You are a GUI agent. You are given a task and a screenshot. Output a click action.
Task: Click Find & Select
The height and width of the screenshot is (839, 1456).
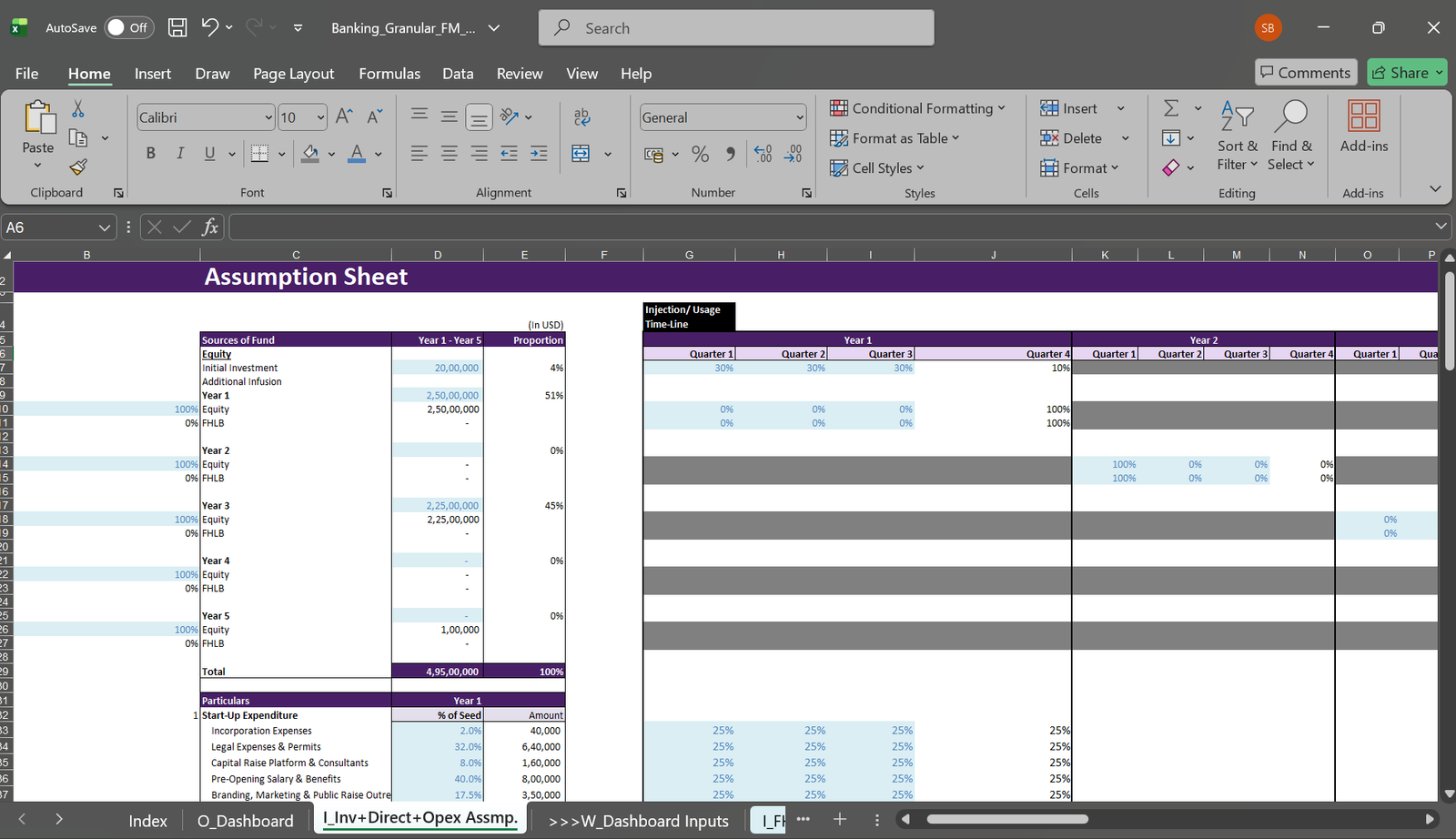(x=1291, y=136)
